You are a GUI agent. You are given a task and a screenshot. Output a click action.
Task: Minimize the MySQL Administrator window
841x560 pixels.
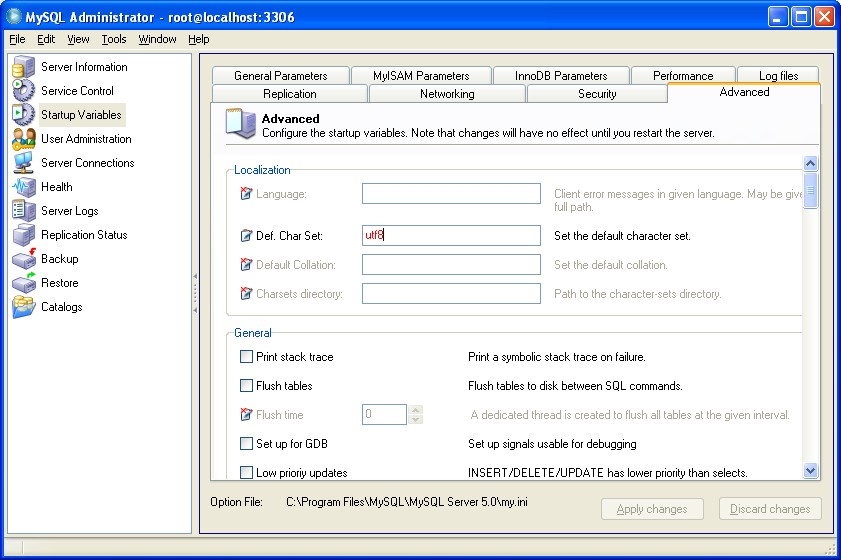pos(778,17)
